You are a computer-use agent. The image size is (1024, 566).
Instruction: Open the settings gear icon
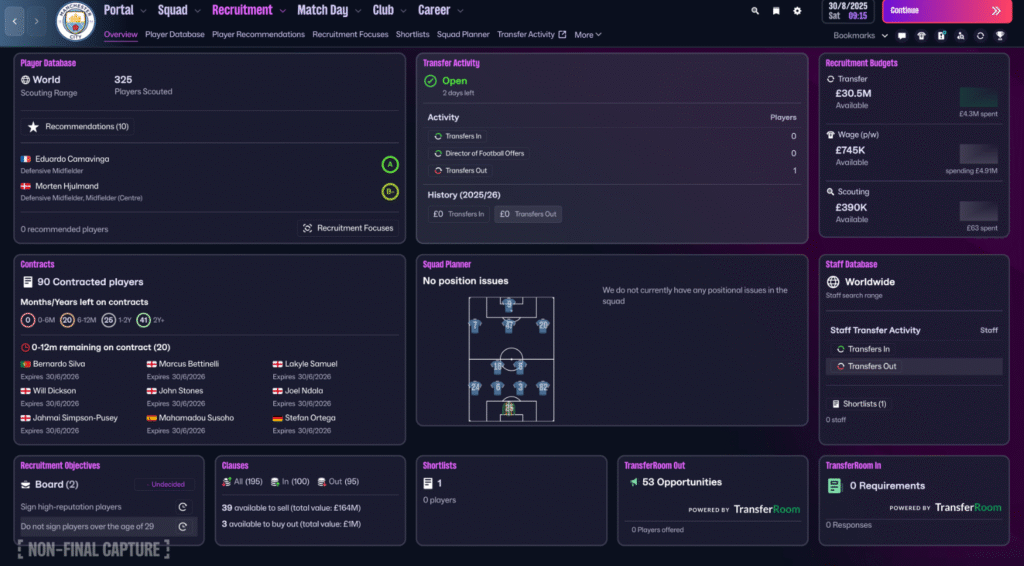point(797,11)
